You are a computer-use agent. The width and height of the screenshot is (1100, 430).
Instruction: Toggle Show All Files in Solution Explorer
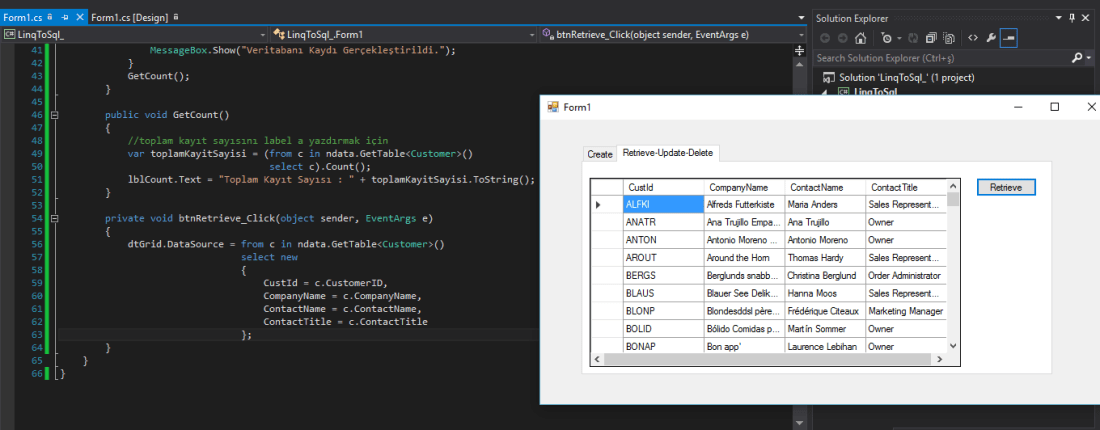tap(949, 38)
